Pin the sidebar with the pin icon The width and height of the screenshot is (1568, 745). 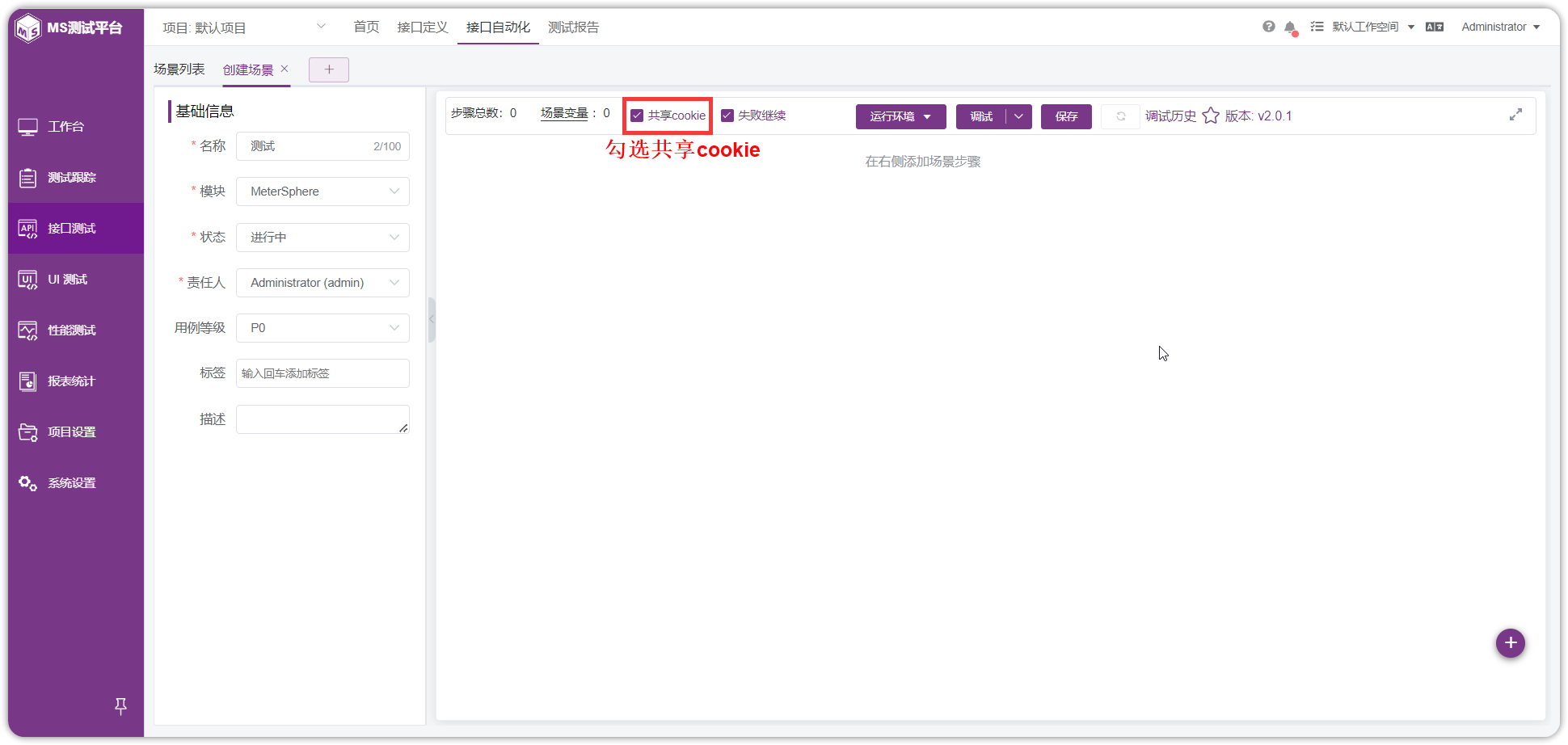120,706
